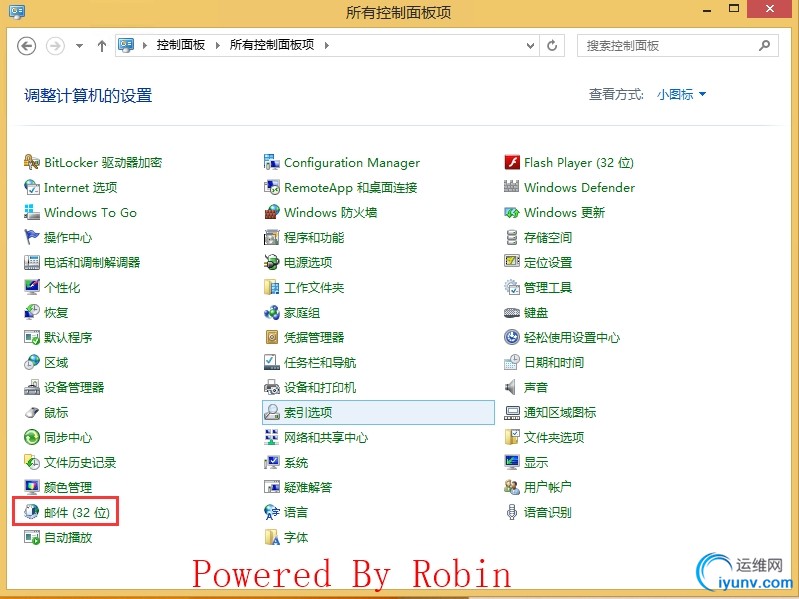Open the 显示 display link
The image size is (799, 599).
point(536,462)
